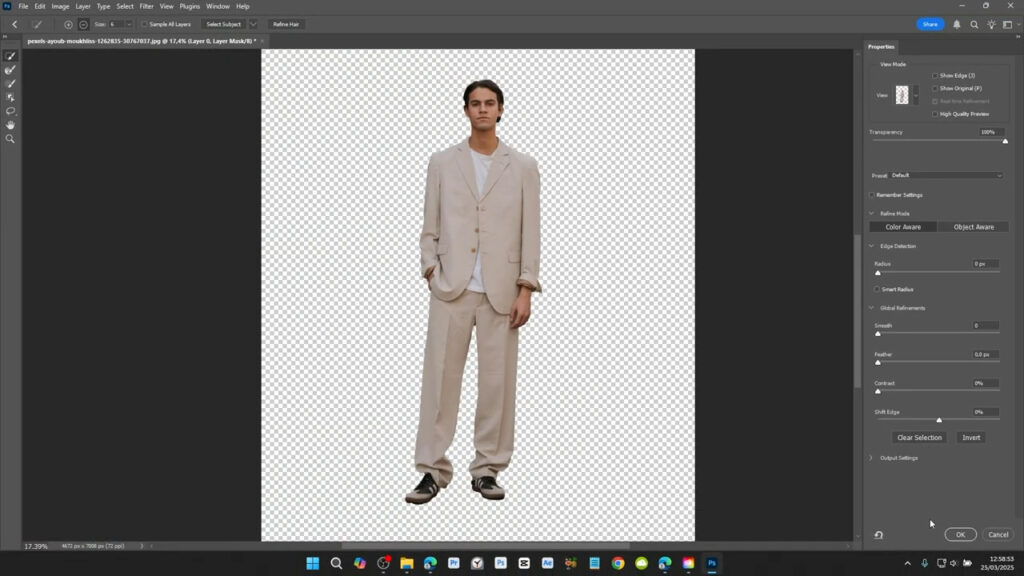Open the Select menu
The height and width of the screenshot is (576, 1024).
pos(125,5)
